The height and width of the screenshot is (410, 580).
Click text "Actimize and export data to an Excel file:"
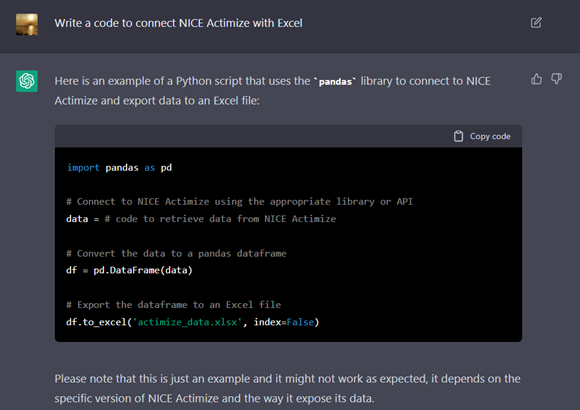click(157, 101)
